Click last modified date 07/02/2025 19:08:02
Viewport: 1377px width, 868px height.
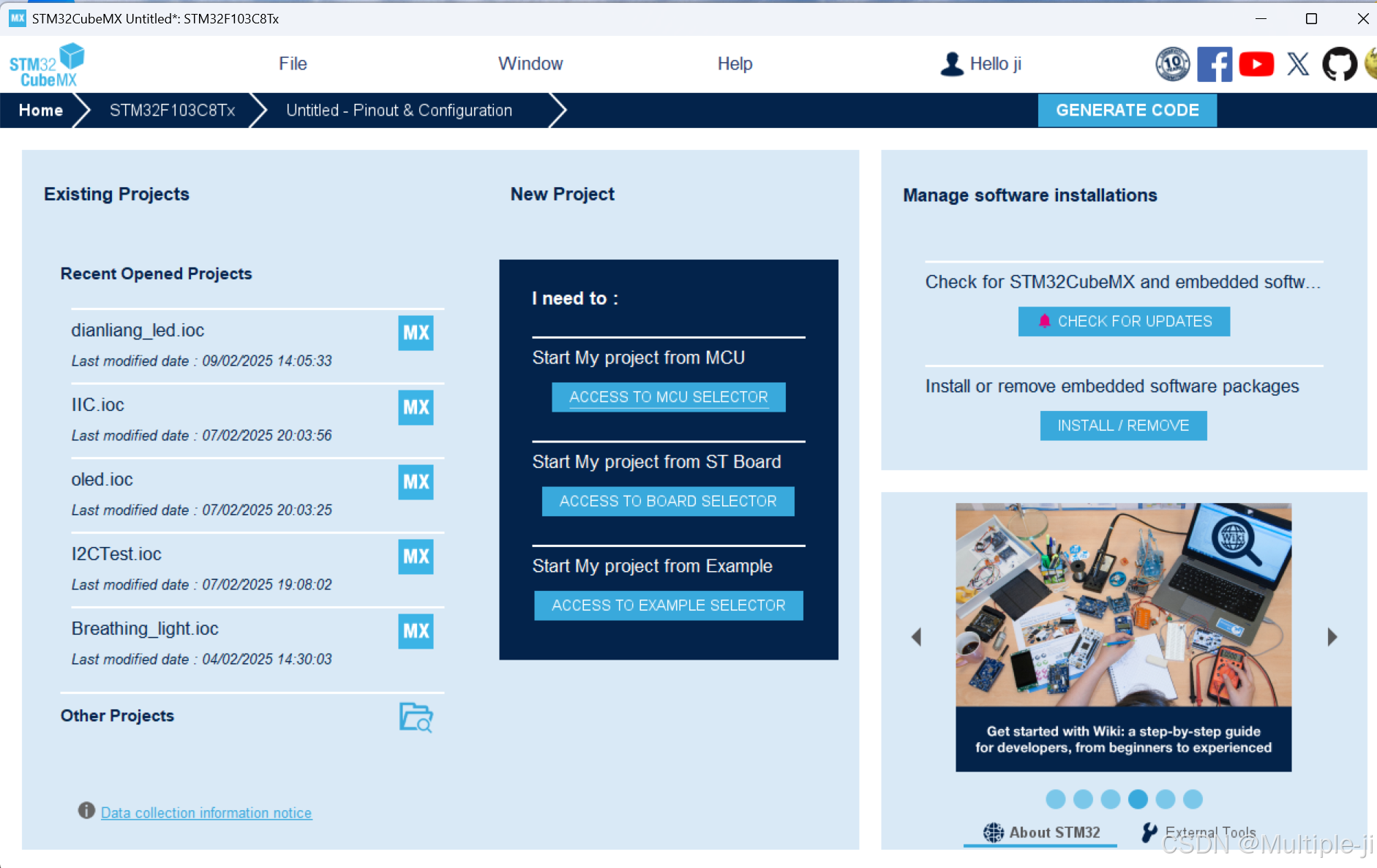201,584
